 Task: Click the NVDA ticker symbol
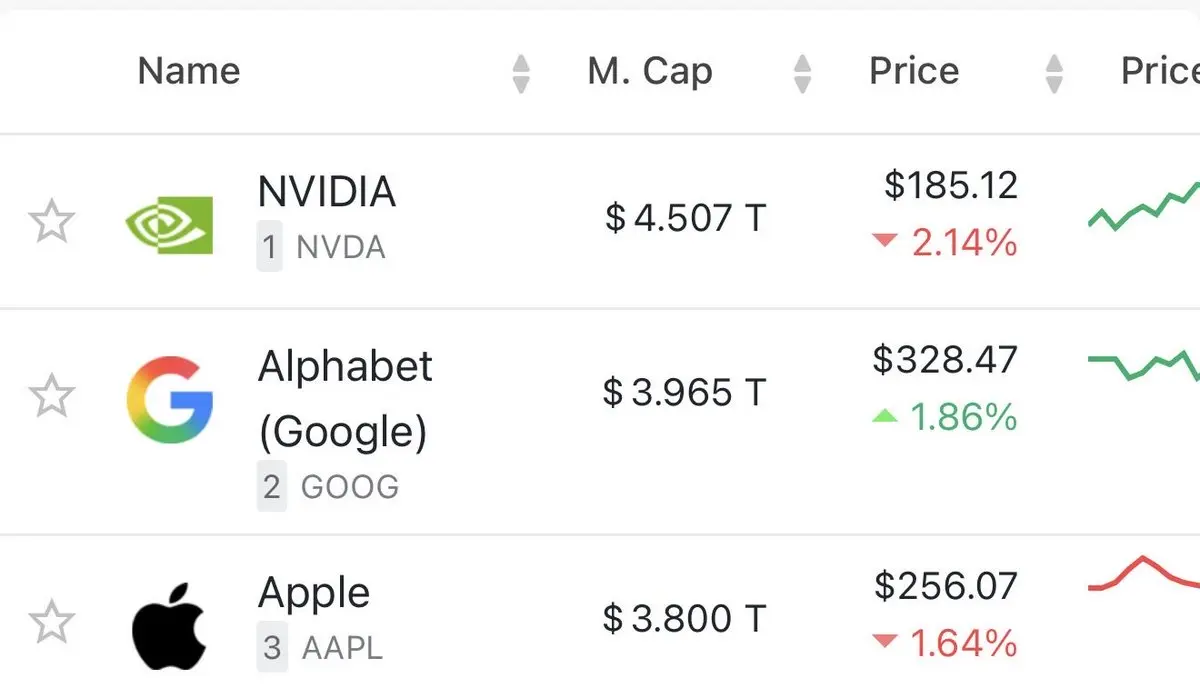(x=341, y=247)
